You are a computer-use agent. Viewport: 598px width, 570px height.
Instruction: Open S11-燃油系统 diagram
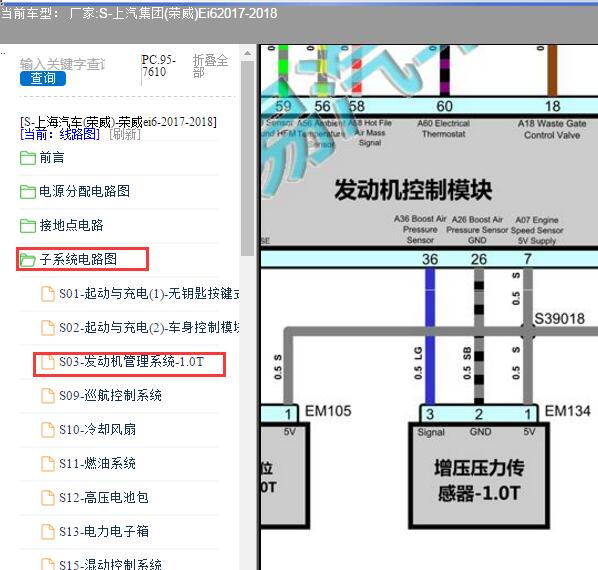(x=97, y=463)
